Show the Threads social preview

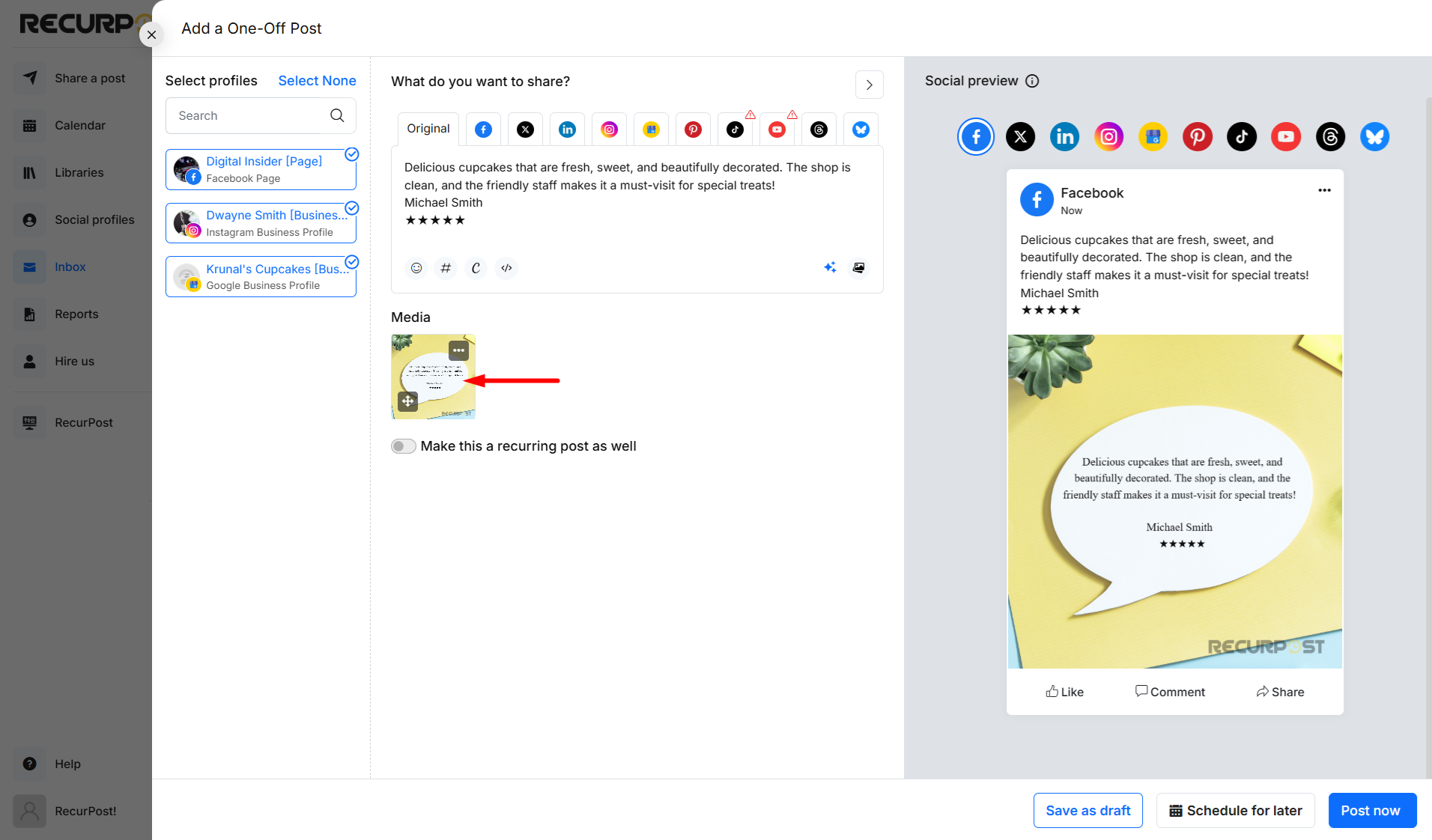[1330, 137]
